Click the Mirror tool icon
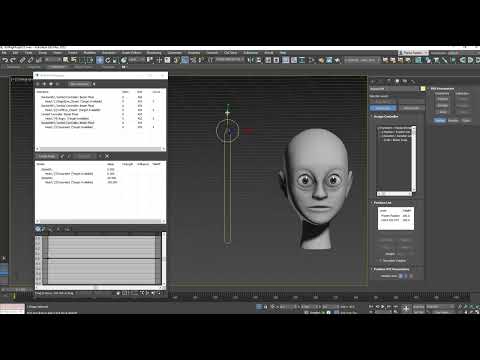This screenshot has height=360, width=480. click(250, 60)
